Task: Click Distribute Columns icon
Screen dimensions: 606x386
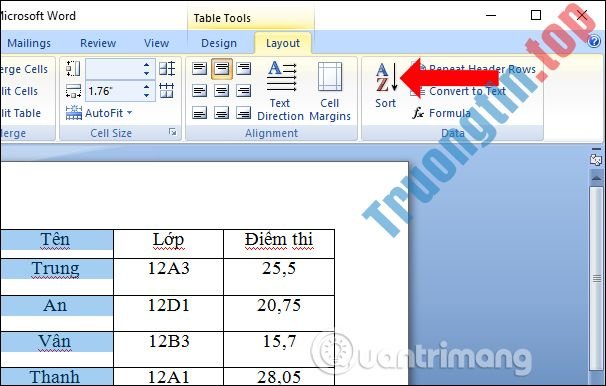Action: (167, 91)
